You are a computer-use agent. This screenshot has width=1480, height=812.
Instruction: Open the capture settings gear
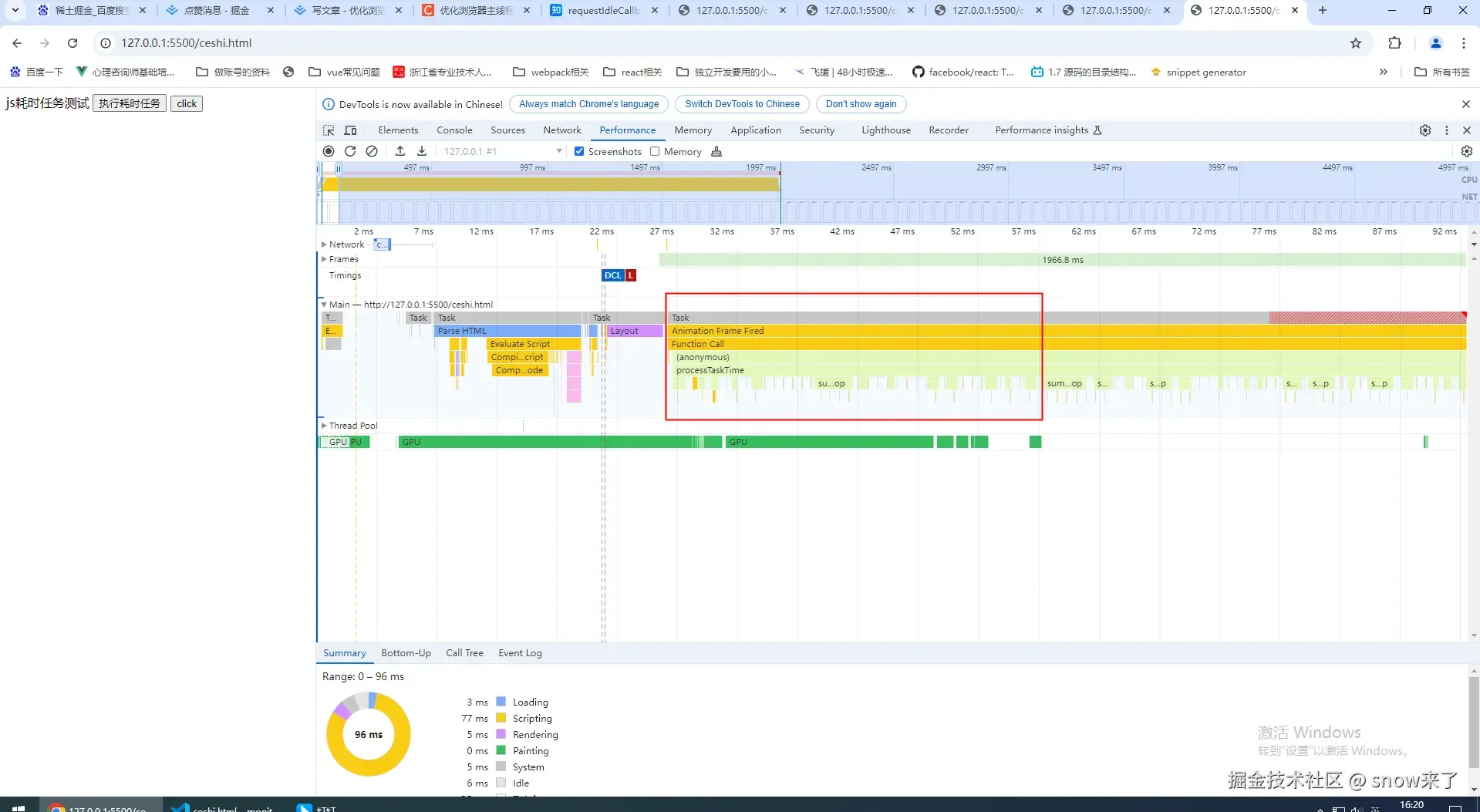click(x=1466, y=151)
